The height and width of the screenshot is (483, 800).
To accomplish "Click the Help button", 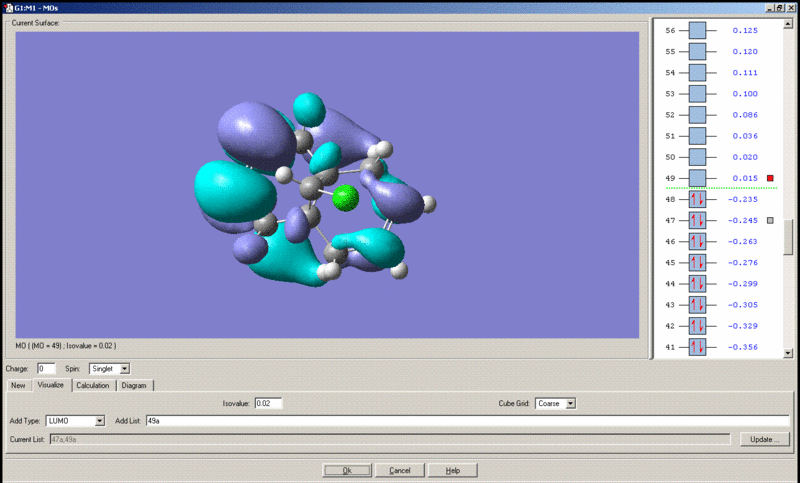I will pos(453,470).
